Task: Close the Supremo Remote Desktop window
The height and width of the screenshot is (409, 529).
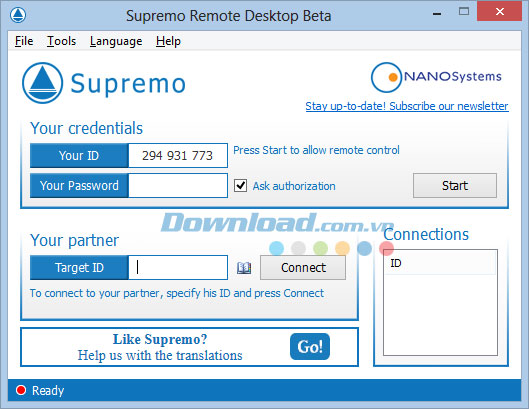Action: click(x=500, y=11)
